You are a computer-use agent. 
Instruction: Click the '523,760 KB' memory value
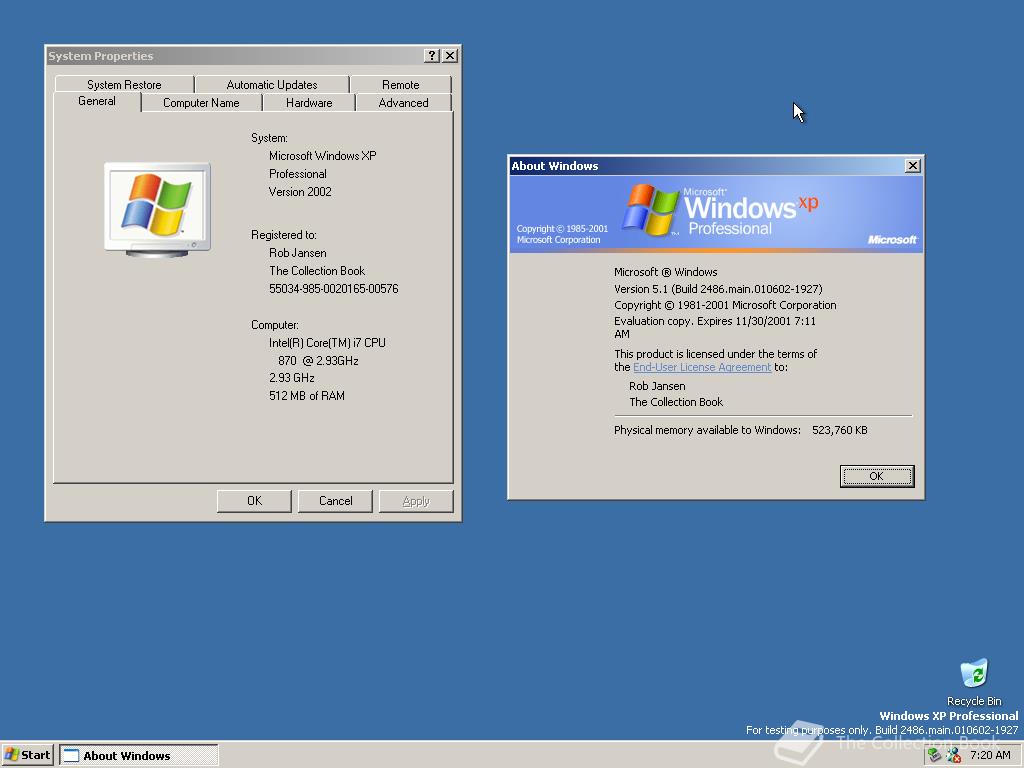pos(840,430)
